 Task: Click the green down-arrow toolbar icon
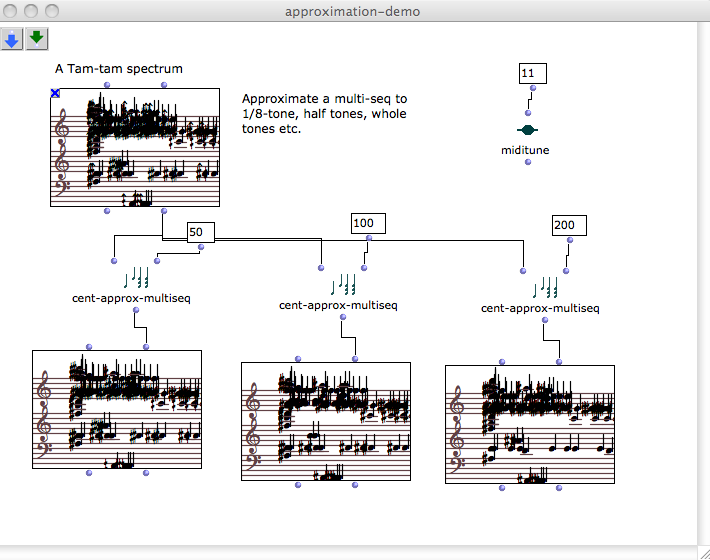[36, 39]
